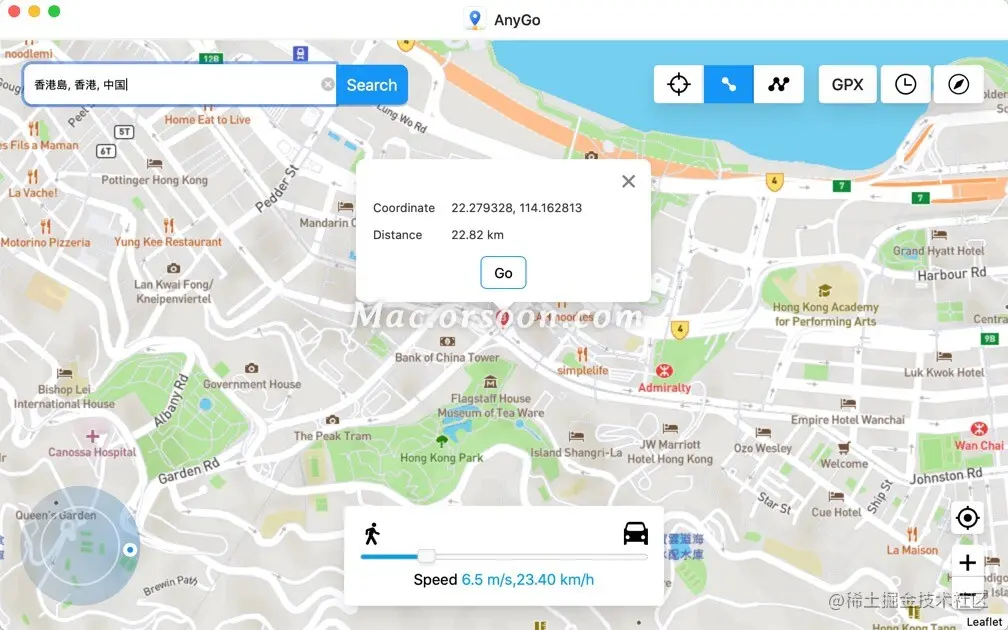Click the Wan Chai MTR station icon

coord(978,429)
